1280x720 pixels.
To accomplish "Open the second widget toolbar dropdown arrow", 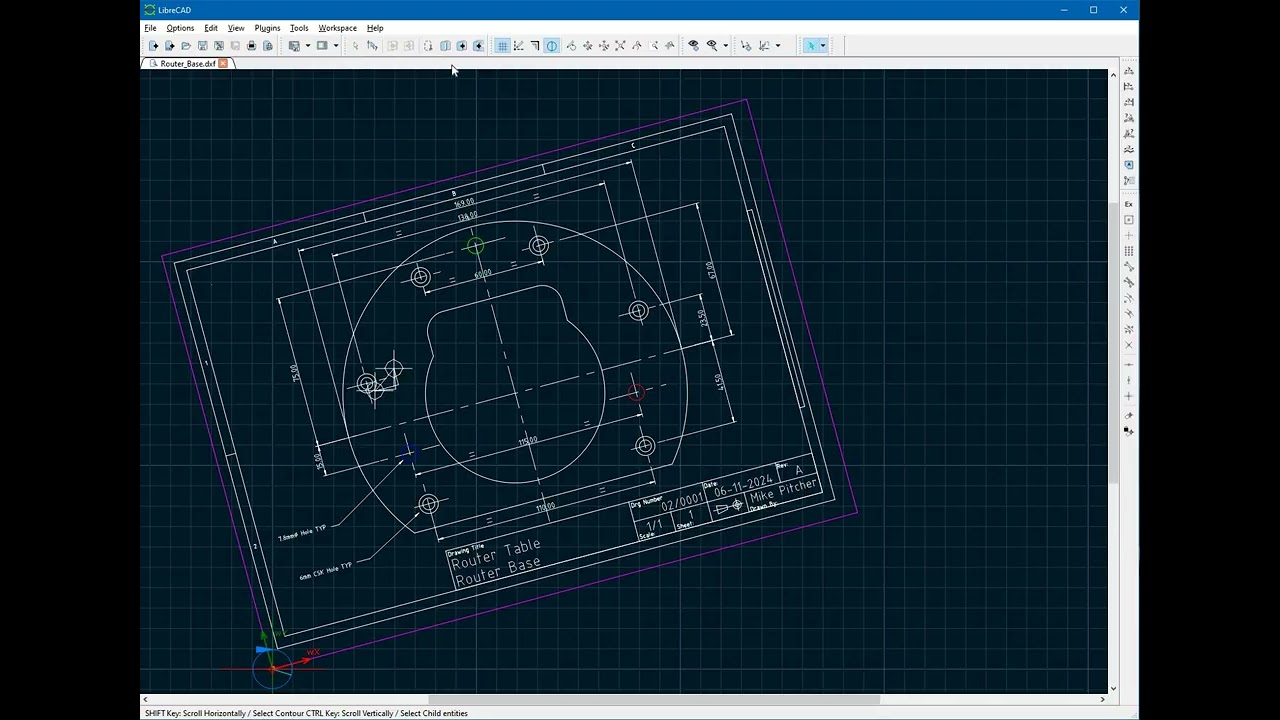I will tap(336, 45).
